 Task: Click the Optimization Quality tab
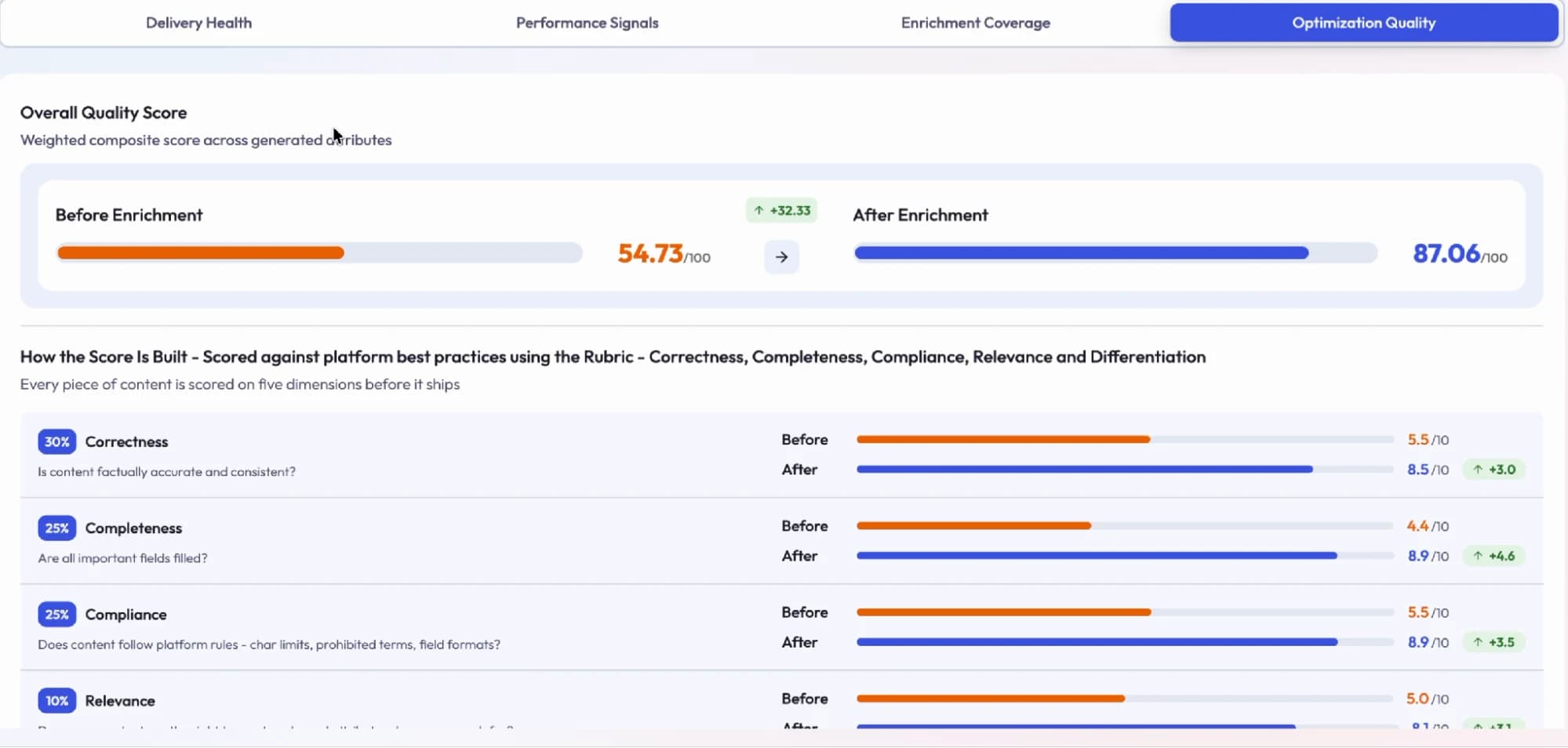point(1364,23)
